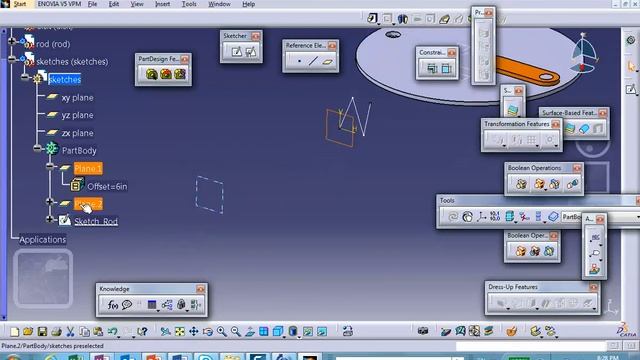640x360 pixels.
Task: Open the Tools menu
Action: (189, 4)
